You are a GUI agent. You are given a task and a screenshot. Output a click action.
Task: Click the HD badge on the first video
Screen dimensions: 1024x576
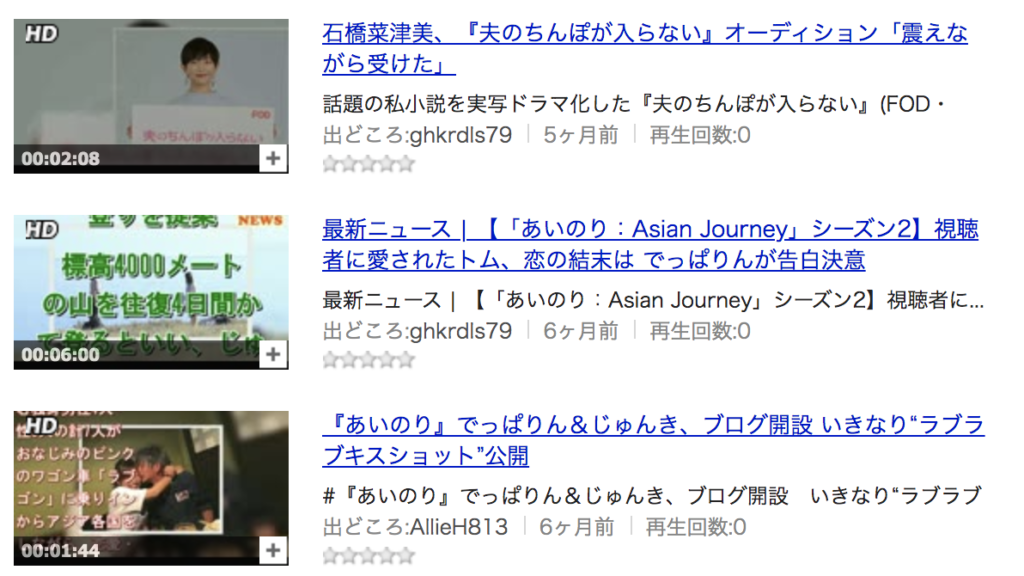click(x=41, y=33)
